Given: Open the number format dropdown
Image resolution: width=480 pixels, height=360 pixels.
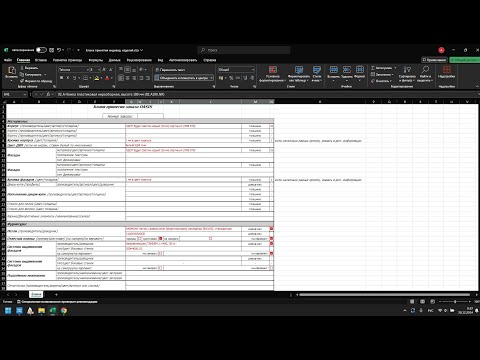Looking at the screenshot, I should click(x=253, y=70).
